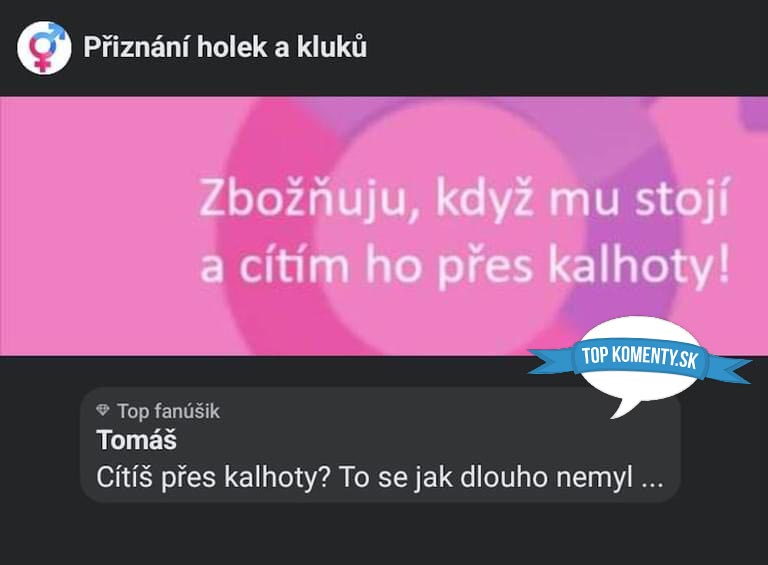Image resolution: width=768 pixels, height=565 pixels.
Task: Click the dark header bar beside the page name
Action: (x=563, y=47)
